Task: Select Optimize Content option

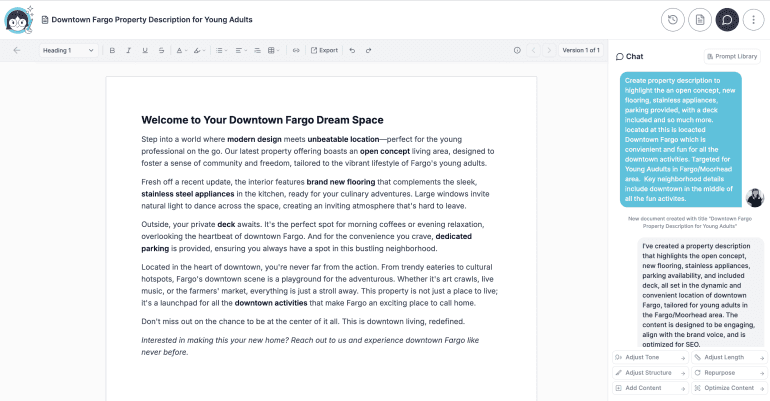Action: point(727,387)
